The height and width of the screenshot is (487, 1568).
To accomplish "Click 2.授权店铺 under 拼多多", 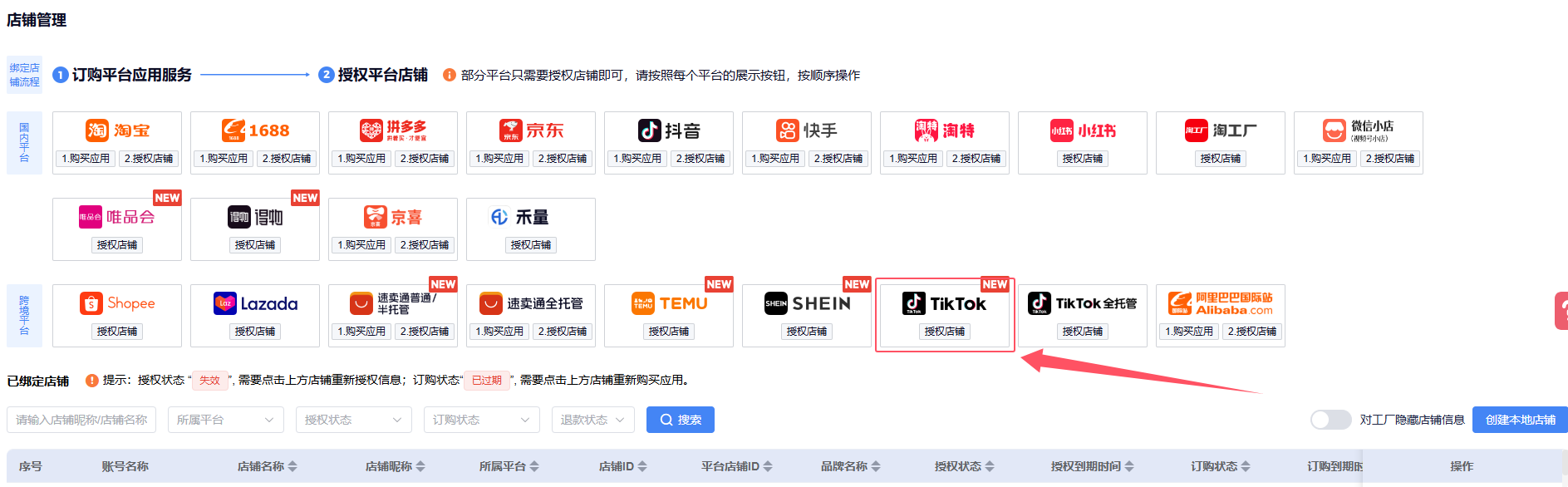I will pos(425,159).
